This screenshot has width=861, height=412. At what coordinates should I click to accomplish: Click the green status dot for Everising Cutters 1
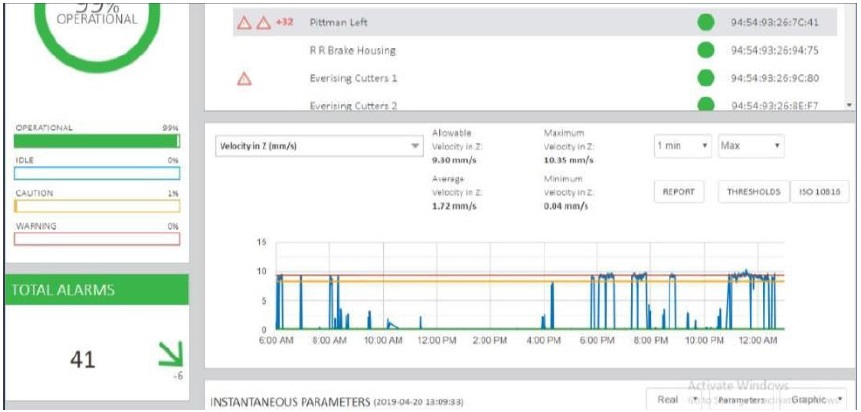[x=706, y=78]
